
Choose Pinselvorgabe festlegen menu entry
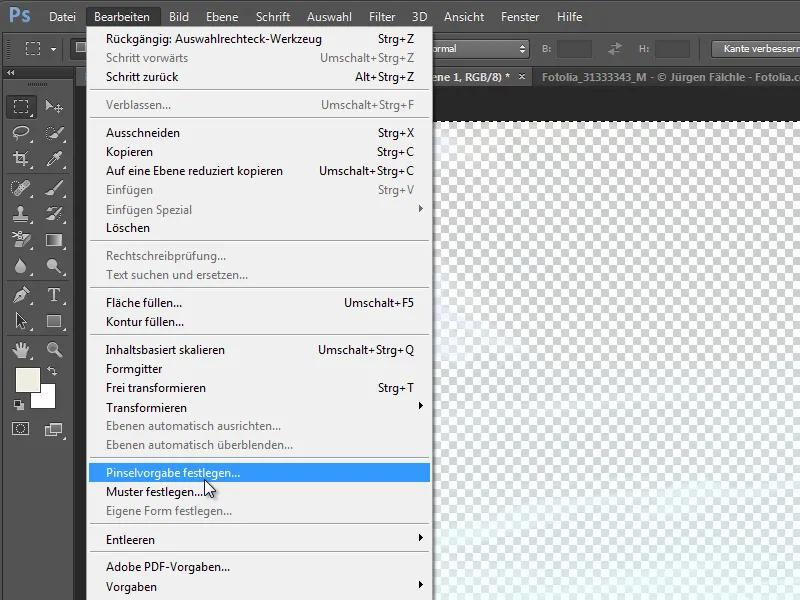pyautogui.click(x=260, y=472)
